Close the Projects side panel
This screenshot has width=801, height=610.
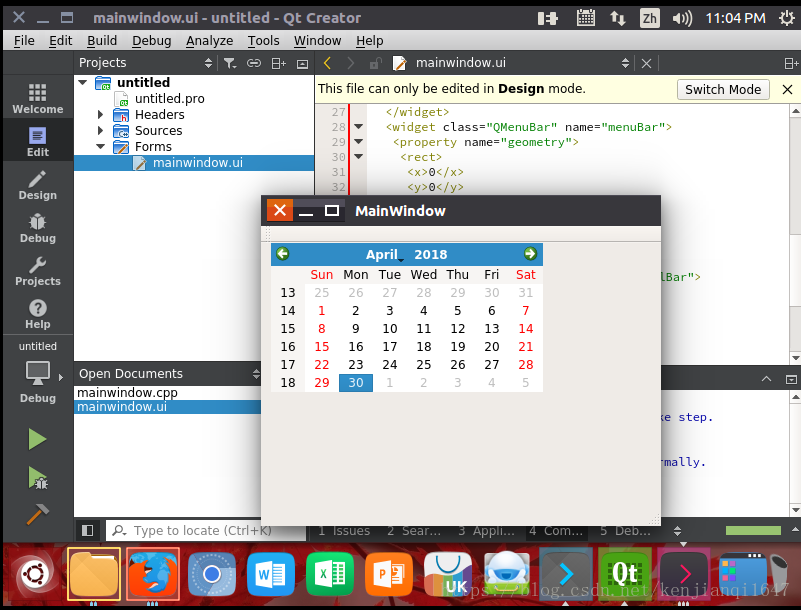[302, 63]
